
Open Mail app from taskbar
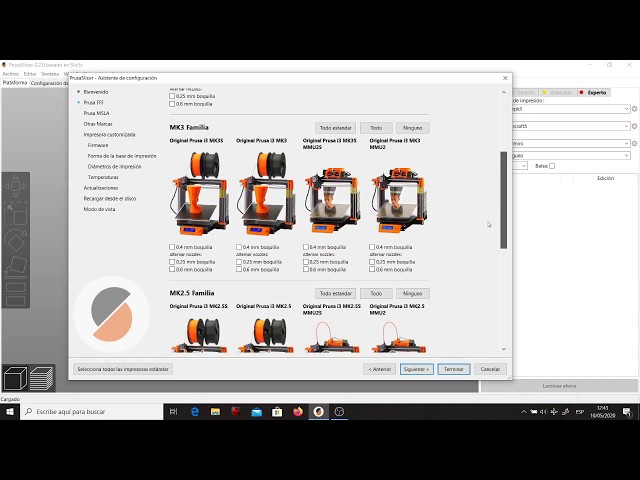coord(257,412)
